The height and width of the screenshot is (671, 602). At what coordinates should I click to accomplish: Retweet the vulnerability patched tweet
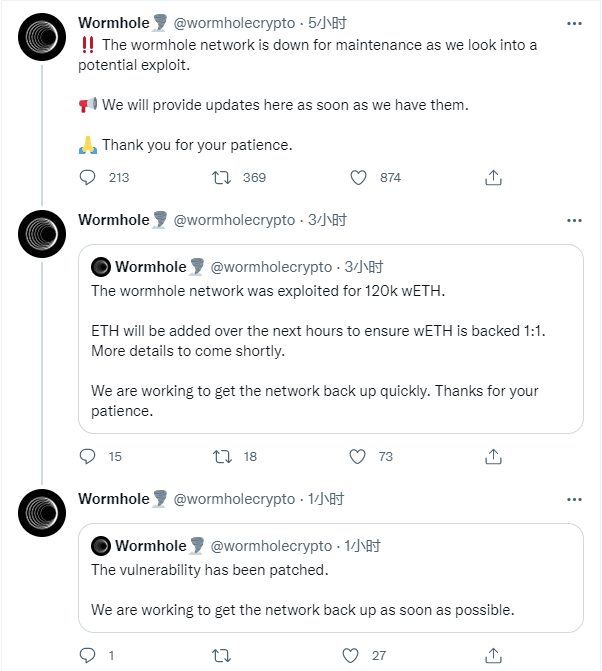click(223, 656)
